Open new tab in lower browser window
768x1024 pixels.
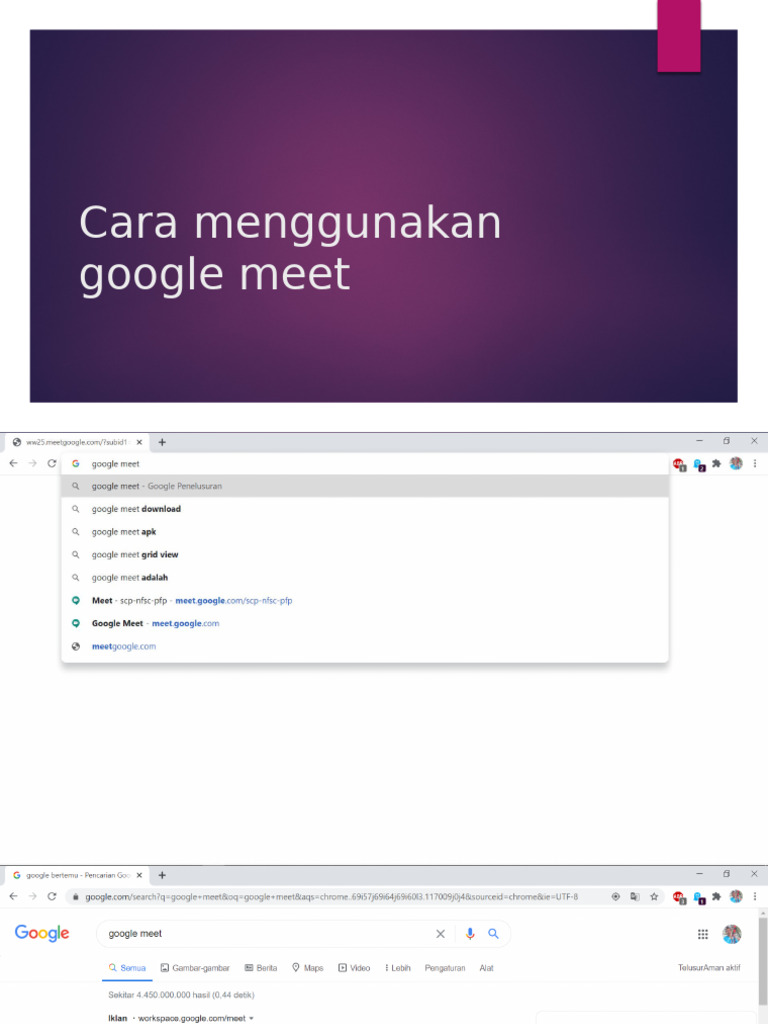point(162,875)
